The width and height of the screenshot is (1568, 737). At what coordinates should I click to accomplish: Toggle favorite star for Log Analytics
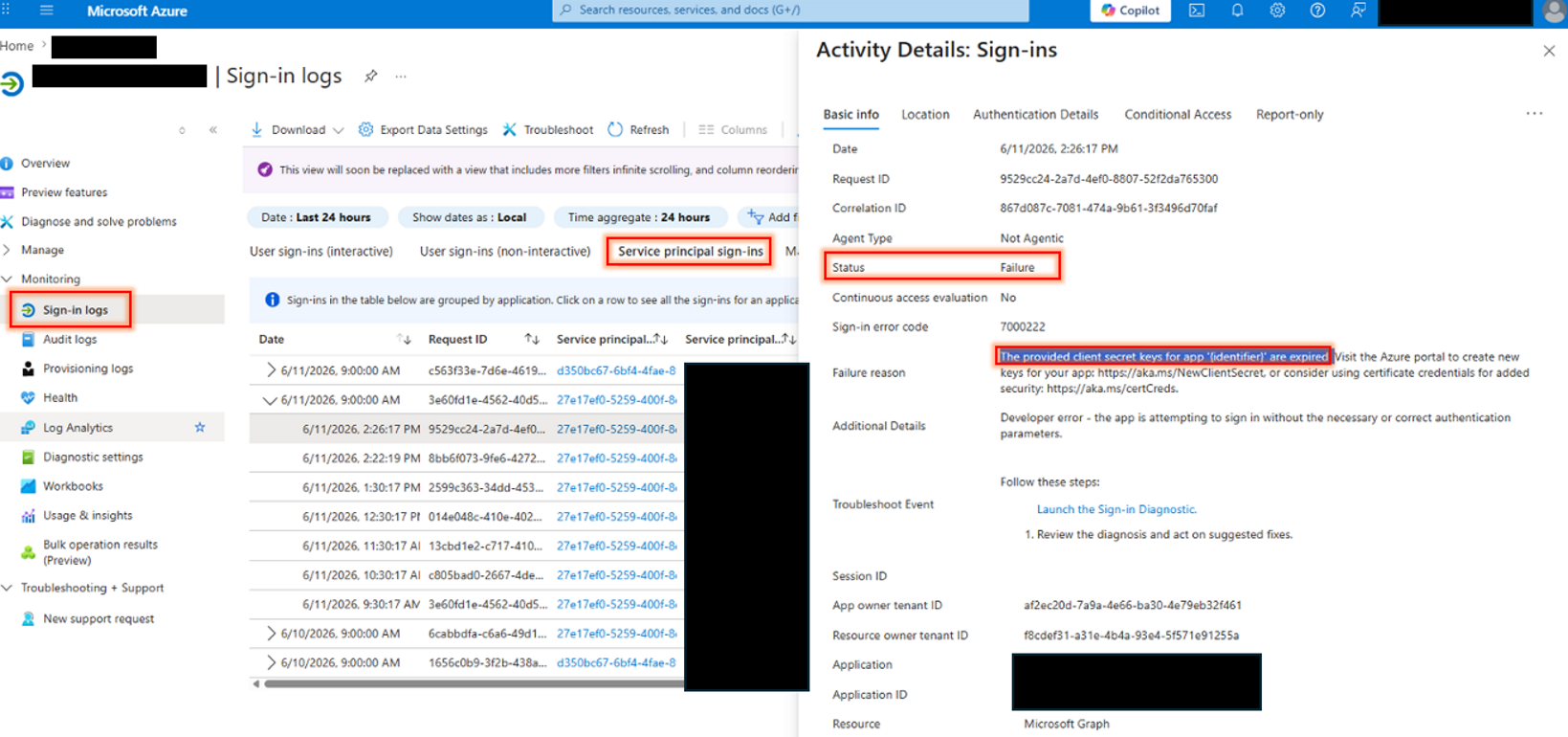(200, 428)
